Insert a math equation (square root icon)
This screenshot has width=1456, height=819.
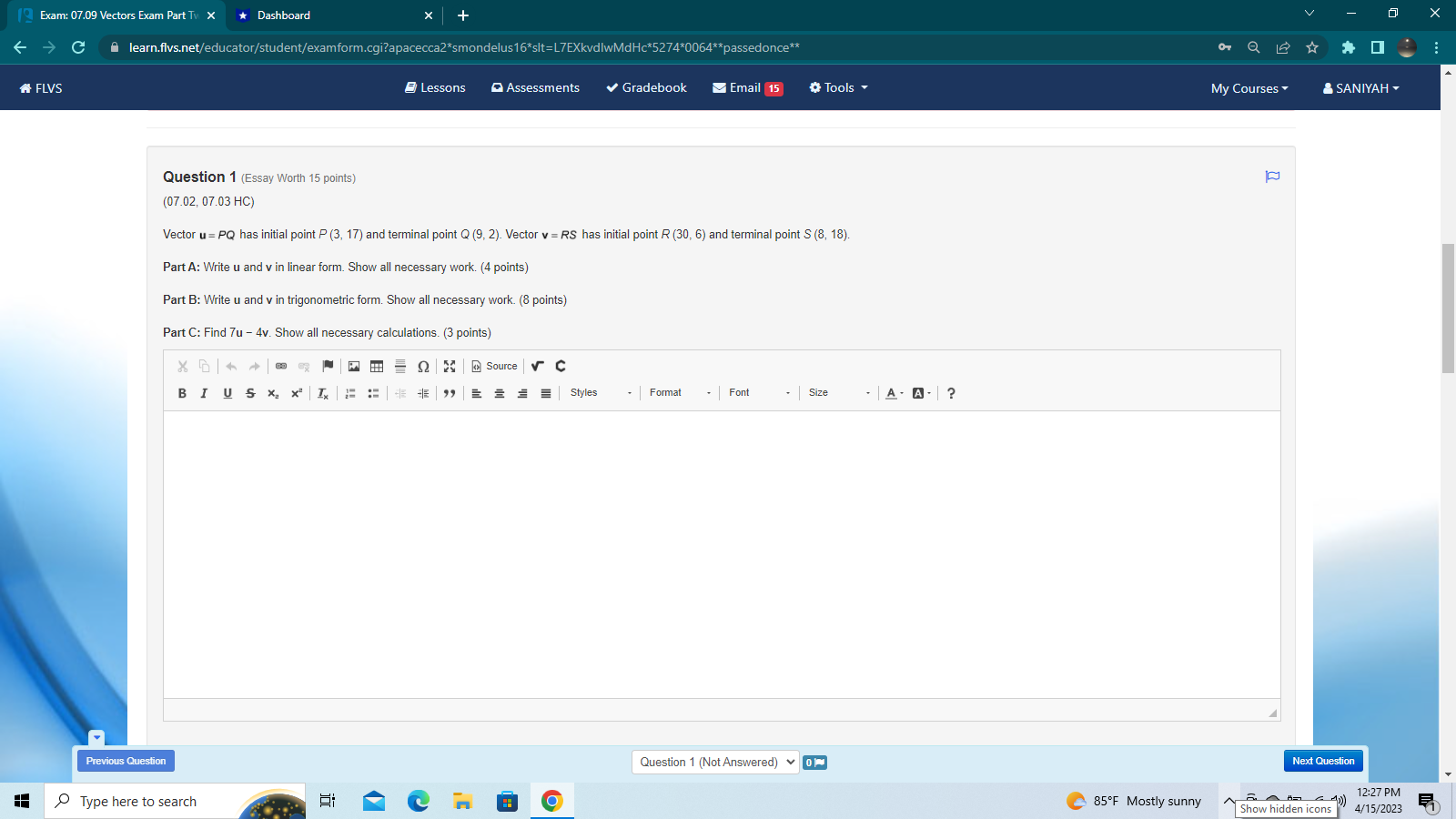537,366
